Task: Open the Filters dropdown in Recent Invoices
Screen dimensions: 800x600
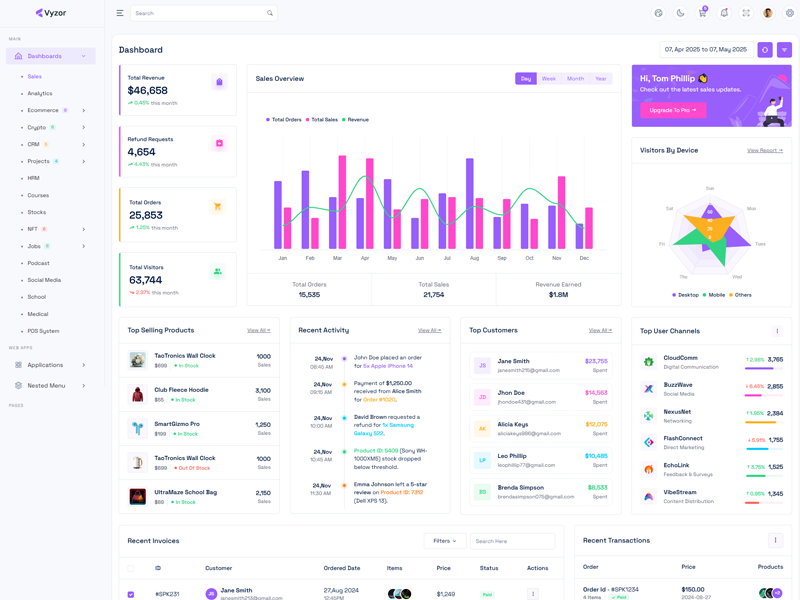Action: 444,541
